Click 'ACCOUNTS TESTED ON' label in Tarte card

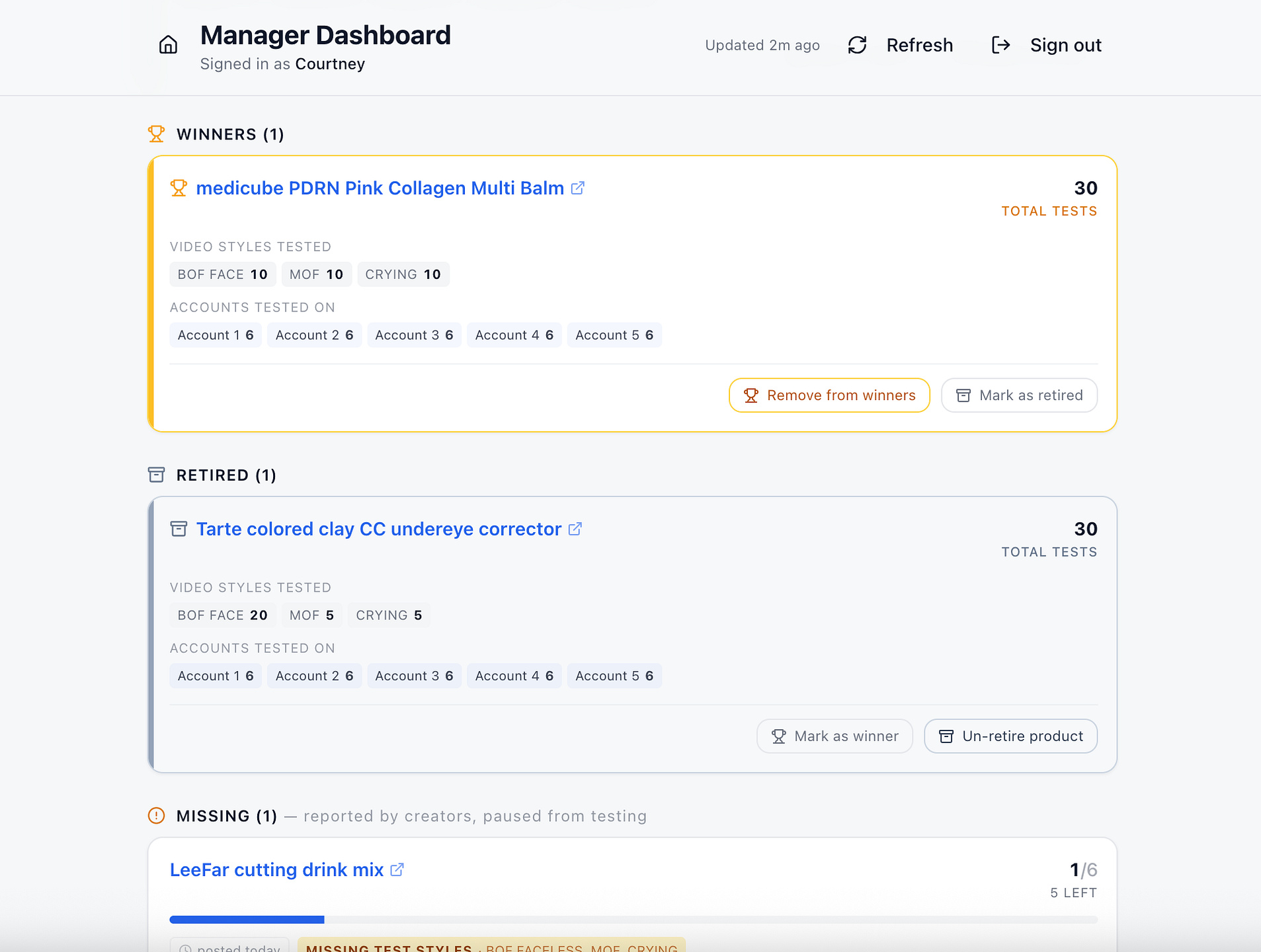[x=253, y=649]
